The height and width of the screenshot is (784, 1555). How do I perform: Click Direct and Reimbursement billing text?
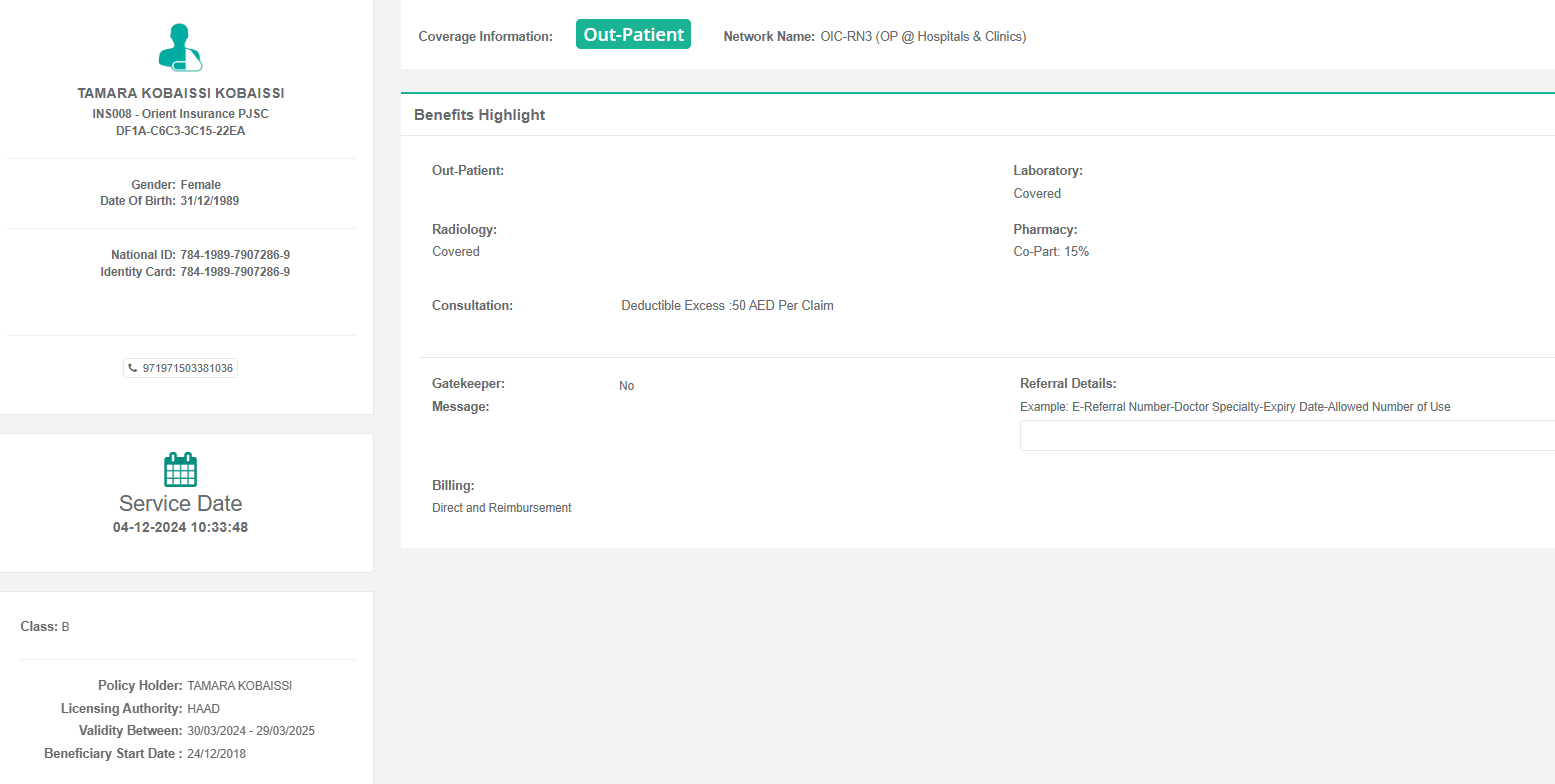[x=501, y=508]
